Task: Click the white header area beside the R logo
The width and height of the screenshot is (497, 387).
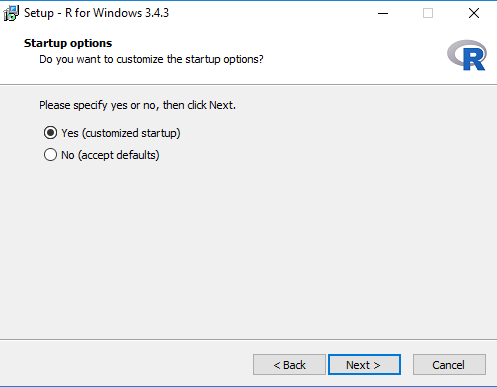Action: click(x=353, y=53)
